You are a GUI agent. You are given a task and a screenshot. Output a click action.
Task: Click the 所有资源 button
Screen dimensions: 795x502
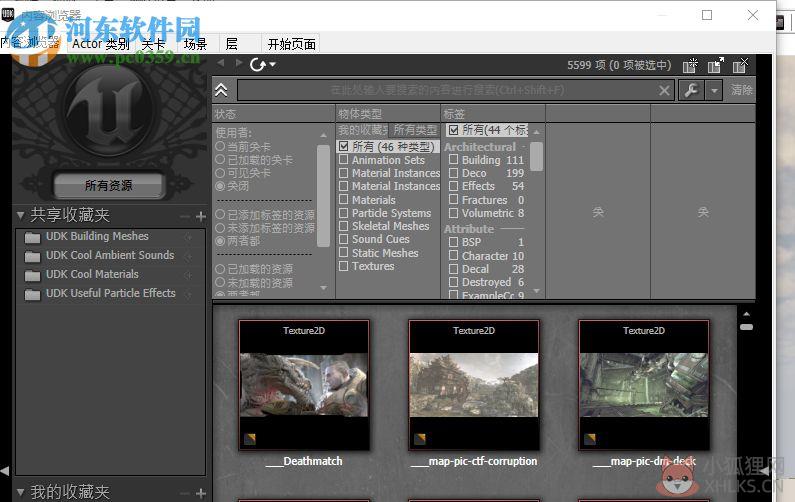109,186
